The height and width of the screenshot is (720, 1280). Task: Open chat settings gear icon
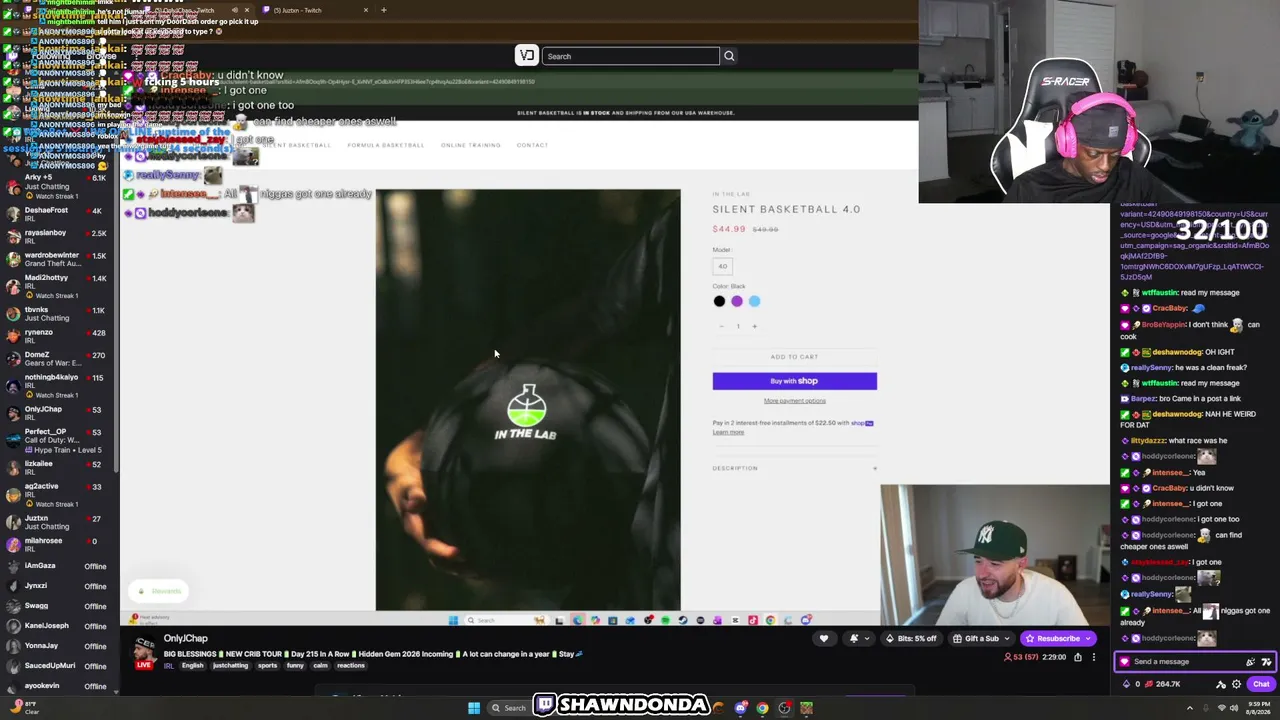(1236, 684)
